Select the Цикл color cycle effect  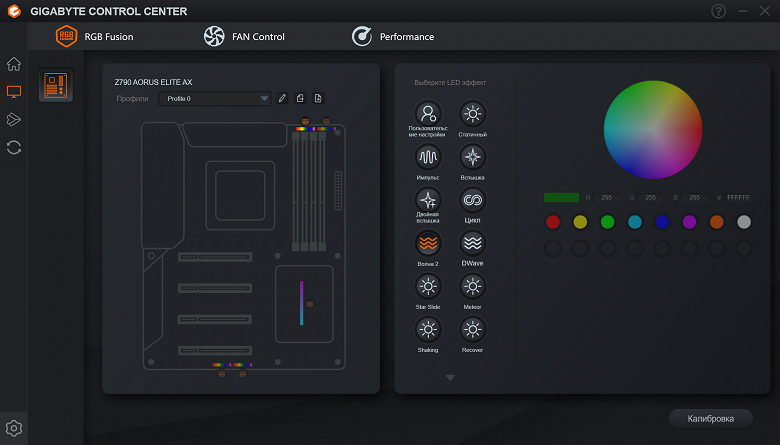[472, 200]
